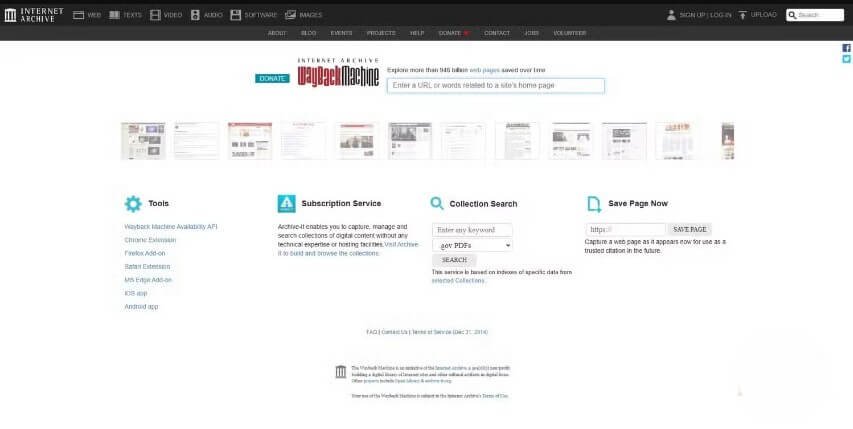Viewport: 853px width, 429px height.
Task: Click the SAVE PAGE button
Action: tap(690, 229)
